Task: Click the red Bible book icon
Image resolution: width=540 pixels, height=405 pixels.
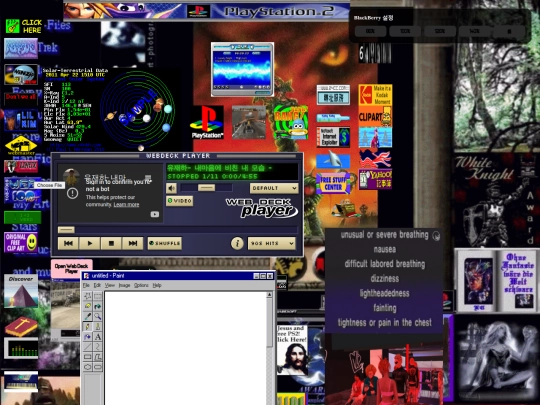Action: tap(21, 326)
